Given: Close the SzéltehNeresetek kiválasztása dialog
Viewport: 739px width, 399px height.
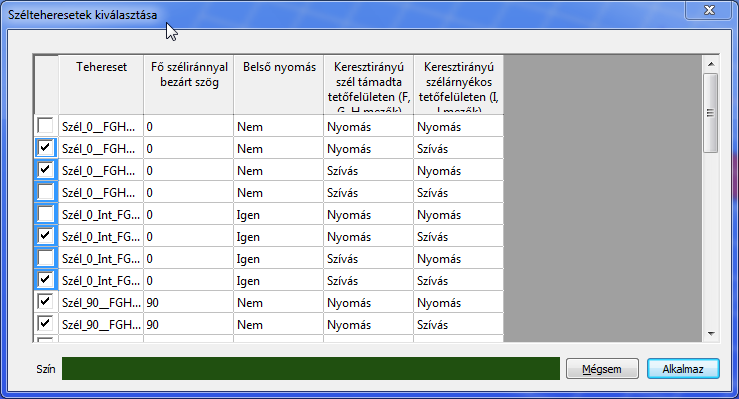Looking at the screenshot, I should (x=709, y=10).
